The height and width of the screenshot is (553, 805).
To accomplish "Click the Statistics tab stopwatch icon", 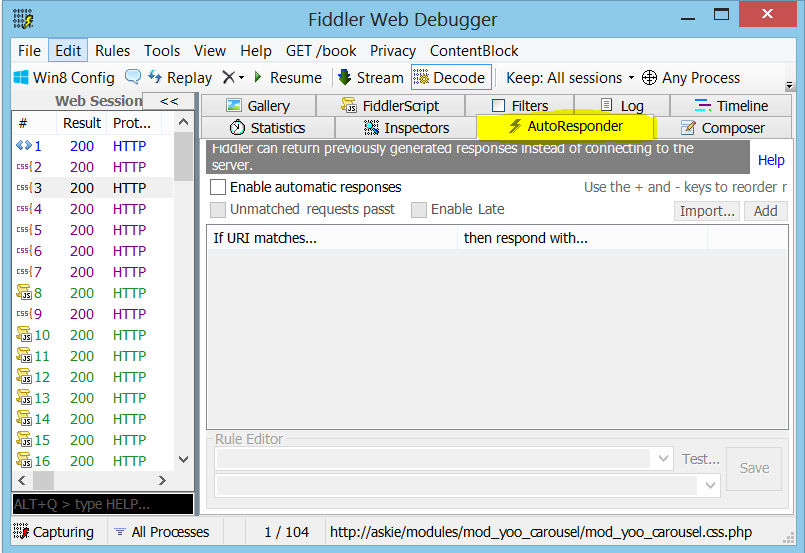I will click(237, 127).
